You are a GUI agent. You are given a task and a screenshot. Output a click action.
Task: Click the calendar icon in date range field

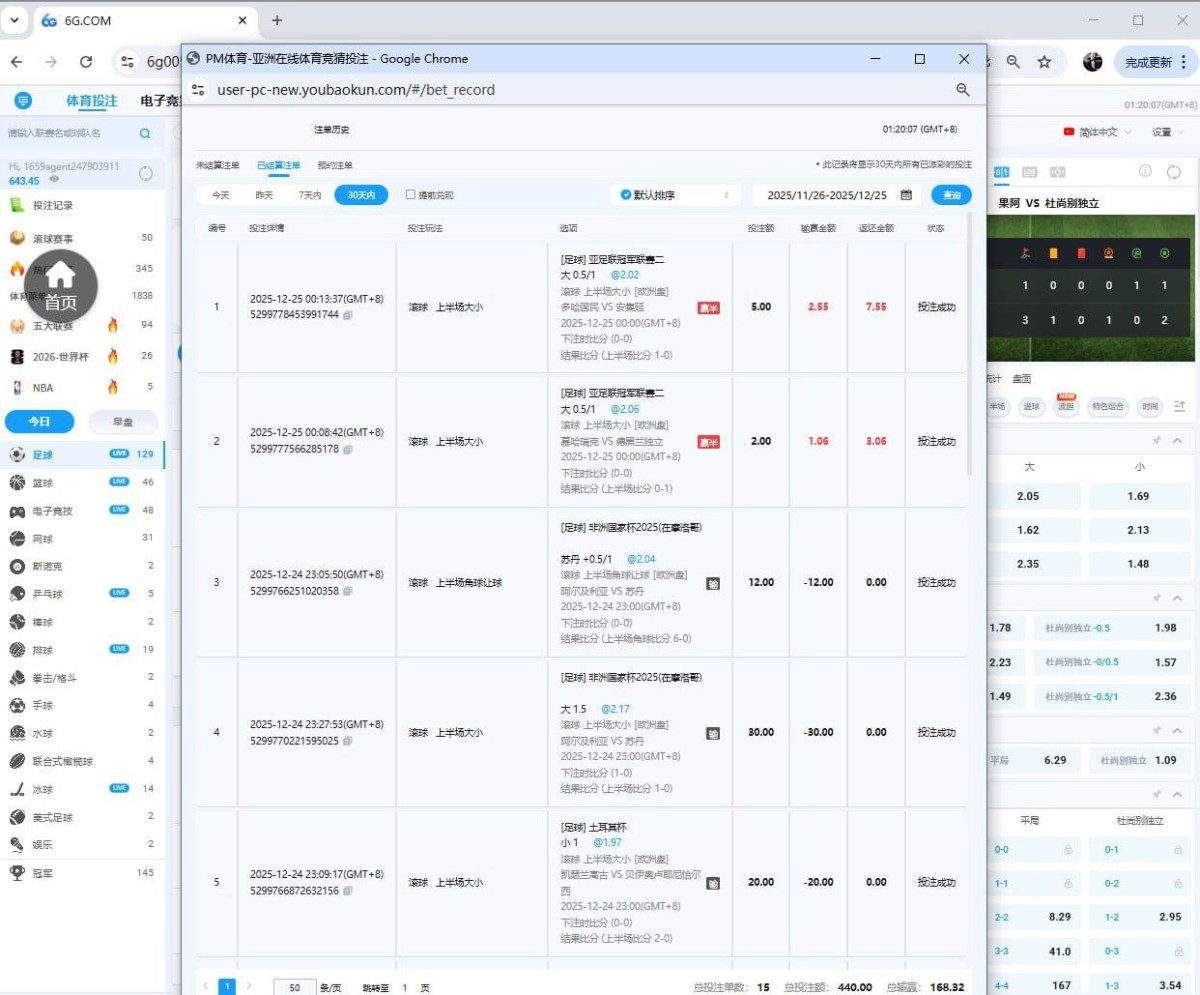coord(906,195)
